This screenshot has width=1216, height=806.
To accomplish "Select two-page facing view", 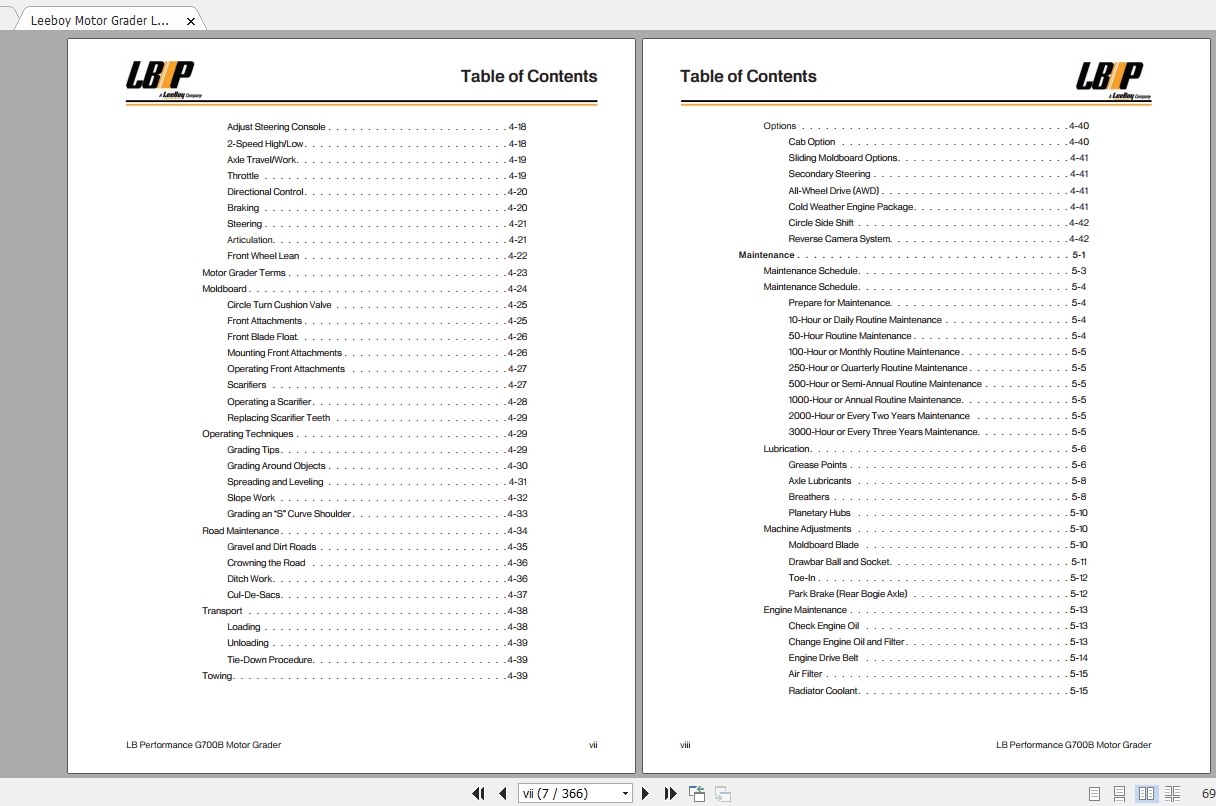I will pyautogui.click(x=1146, y=794).
